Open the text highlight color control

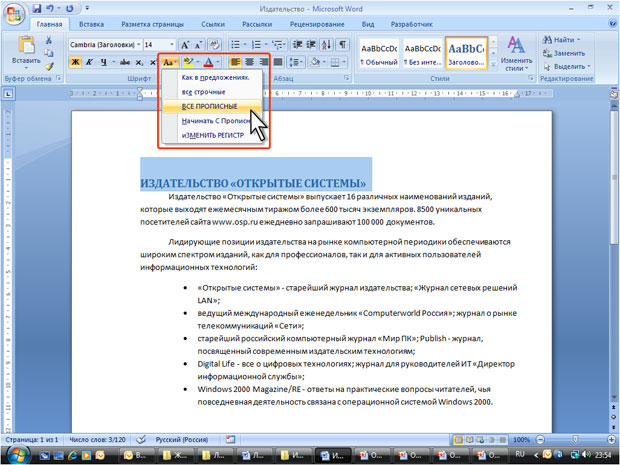click(x=191, y=62)
